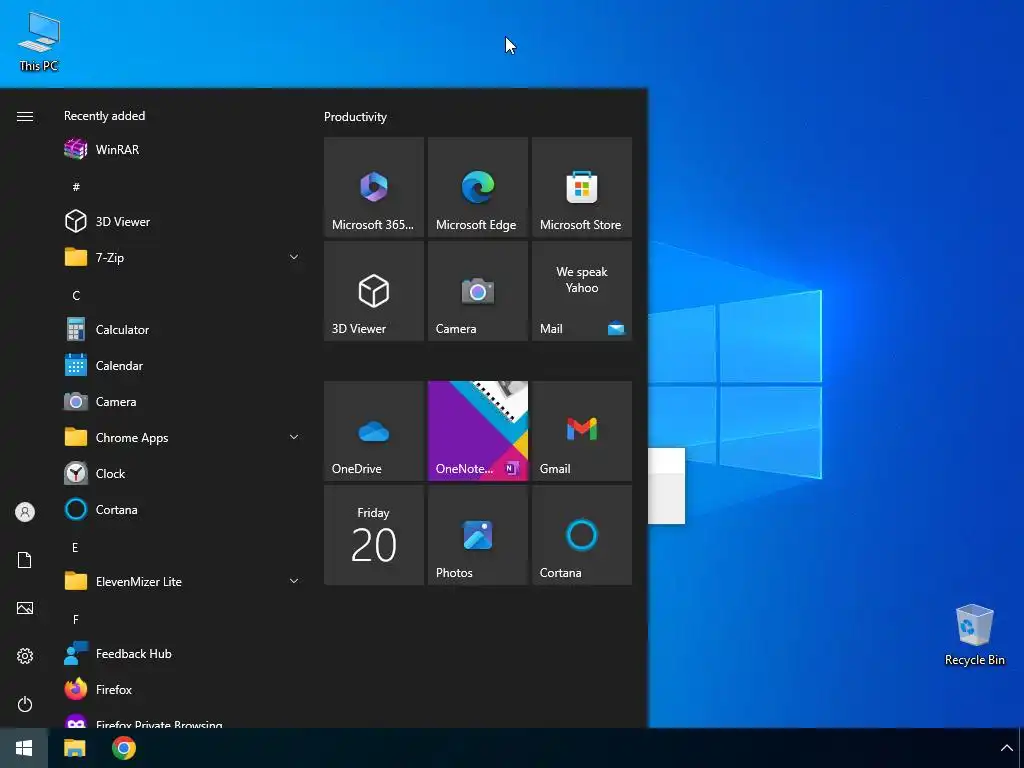Image resolution: width=1024 pixels, height=768 pixels.
Task: Open the Friday 20 calendar tile
Action: click(x=374, y=535)
